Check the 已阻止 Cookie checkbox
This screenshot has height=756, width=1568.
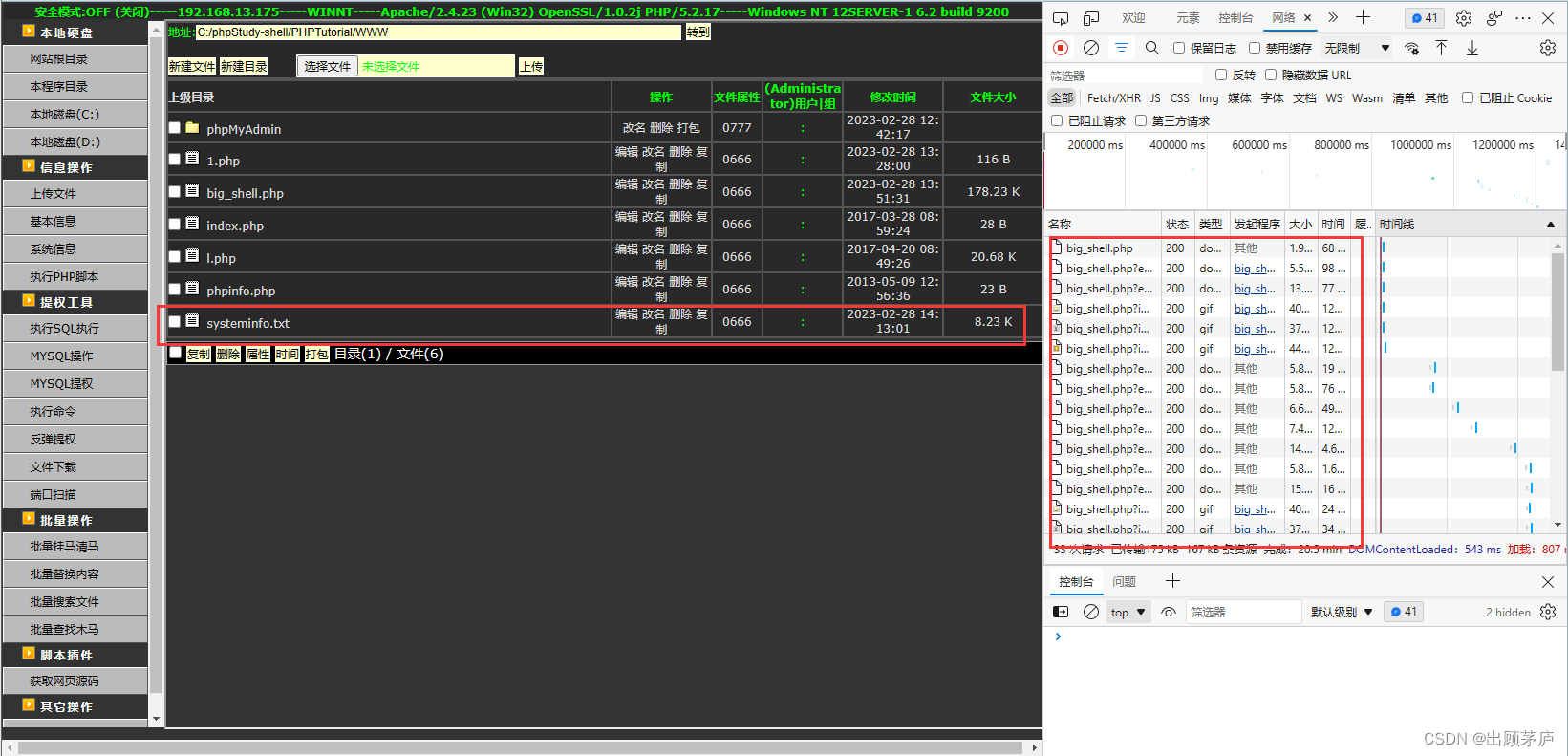1468,97
